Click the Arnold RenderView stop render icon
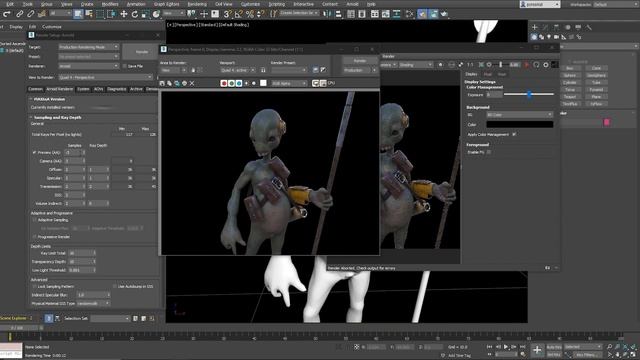This screenshot has width=640, height=360. (x=527, y=65)
